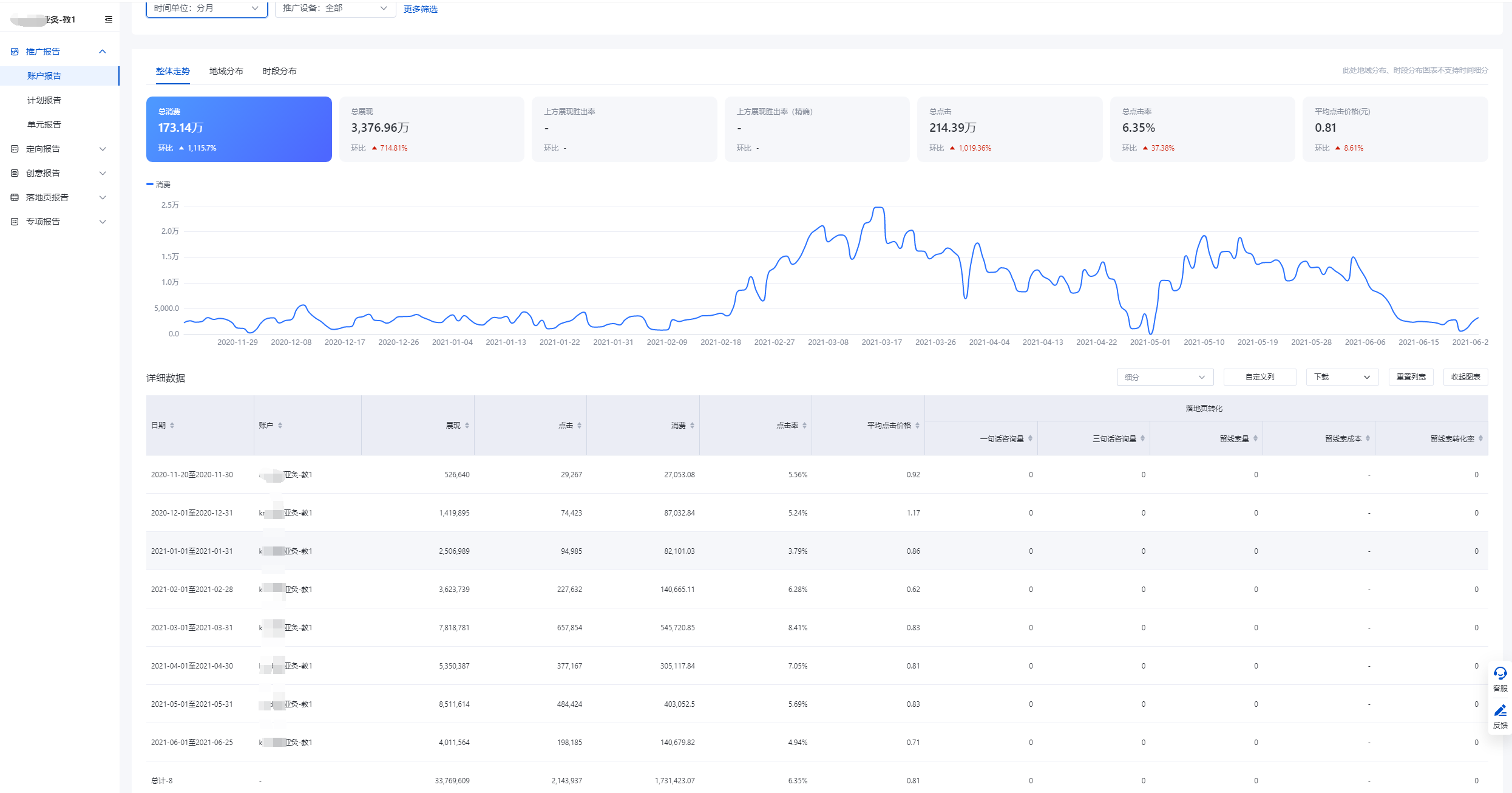Click the 专项报告 sidebar icon
Image resolution: width=1512 pixels, height=793 pixels.
15,222
